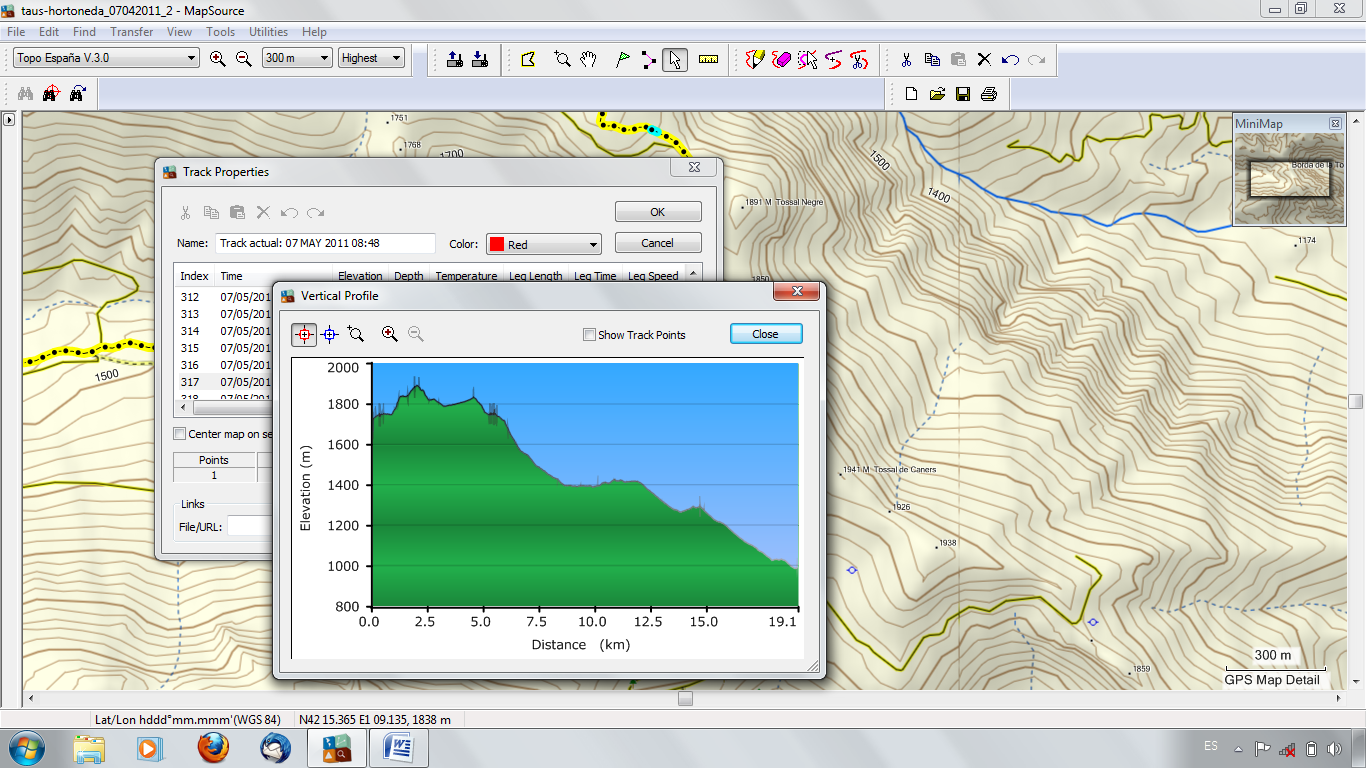Open the Find menu
The image size is (1366, 768).
(85, 32)
